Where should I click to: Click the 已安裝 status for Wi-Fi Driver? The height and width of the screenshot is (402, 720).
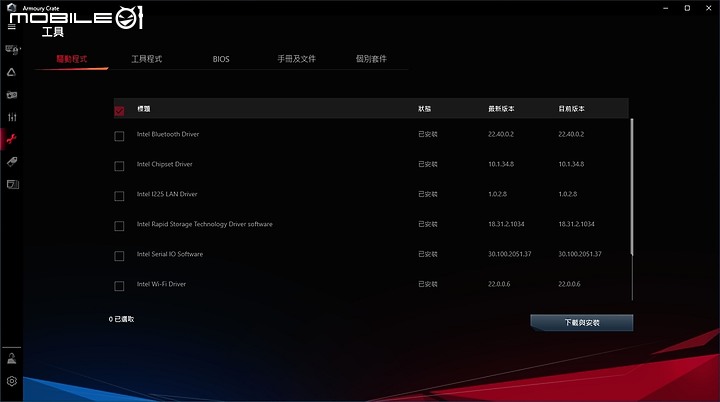coord(428,284)
